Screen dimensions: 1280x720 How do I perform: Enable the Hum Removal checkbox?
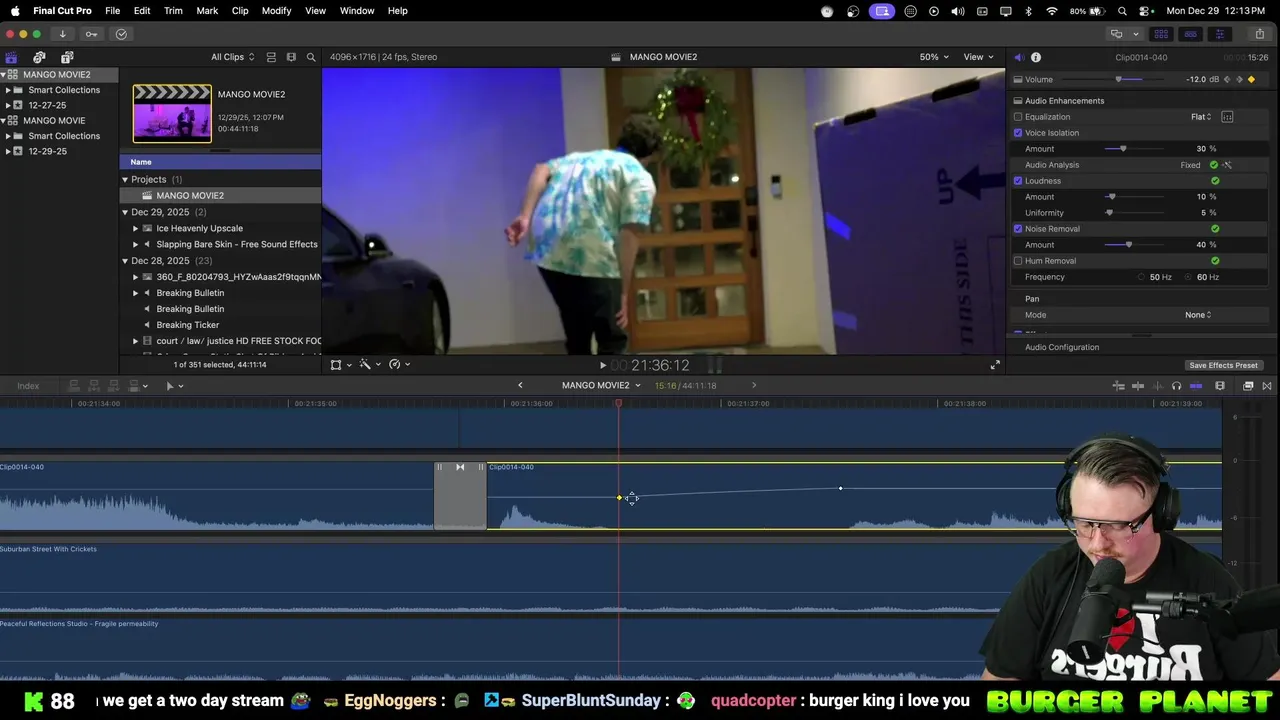click(x=1018, y=261)
